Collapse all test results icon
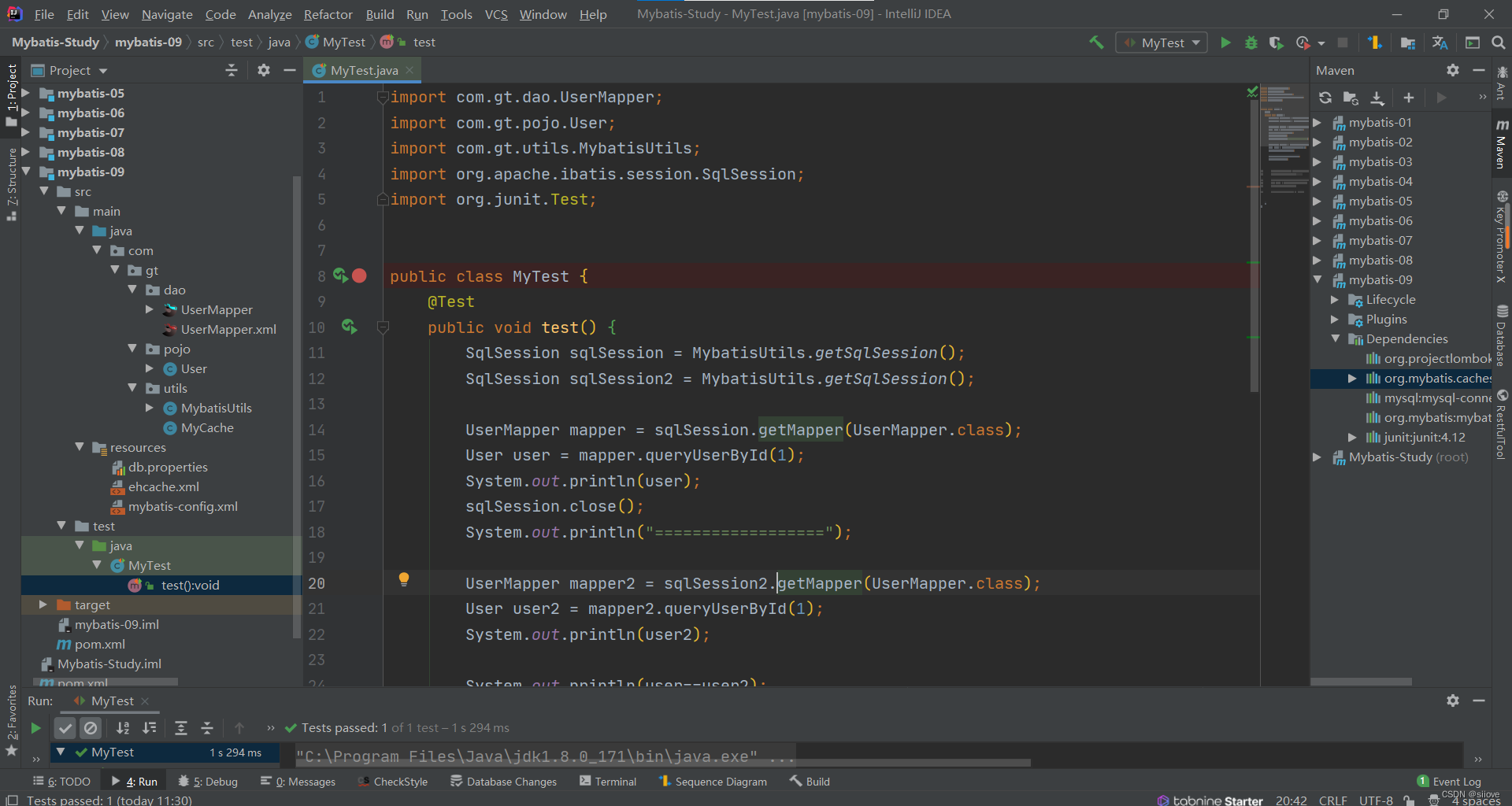 click(207, 728)
